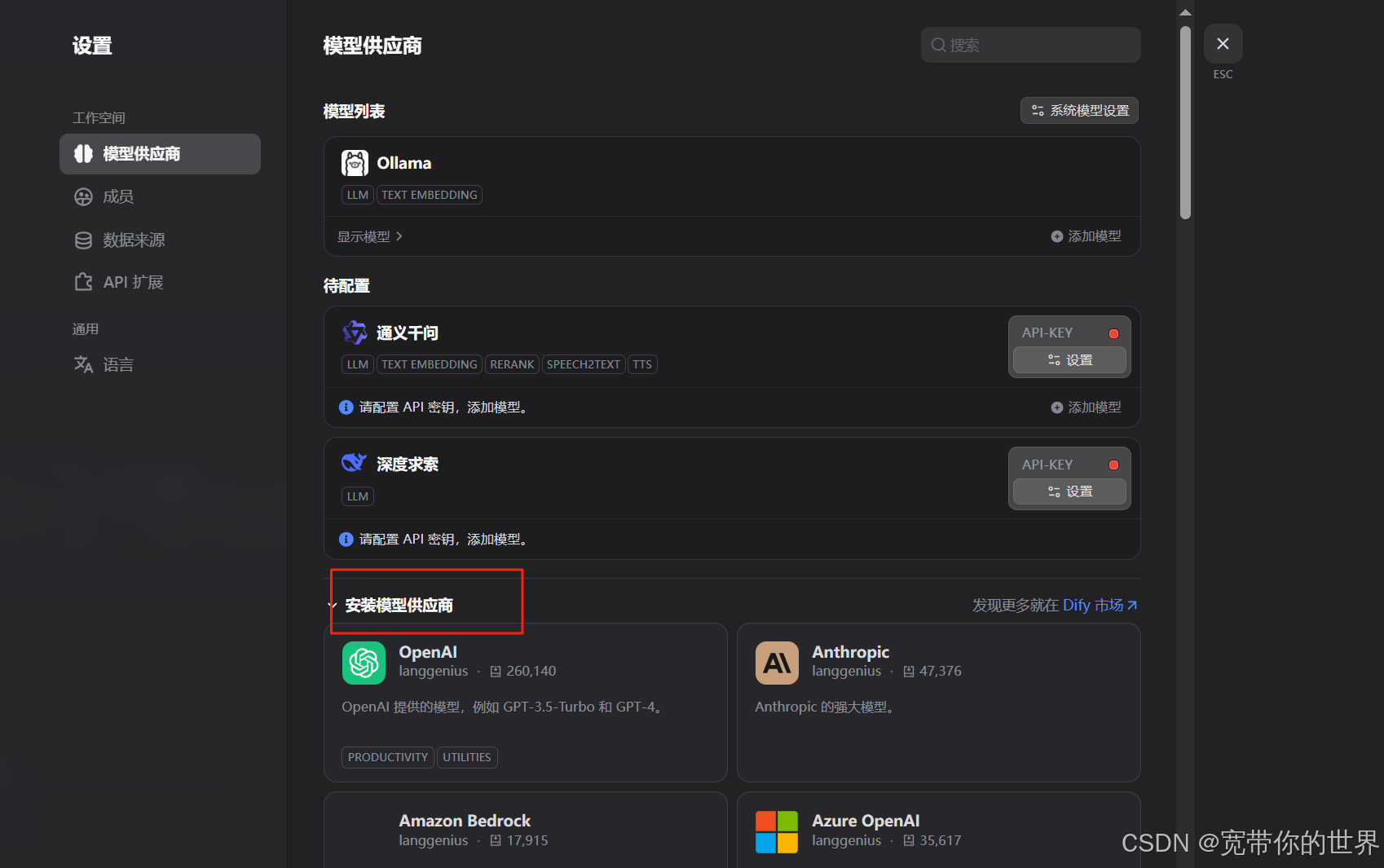Image resolution: width=1384 pixels, height=868 pixels.
Task: Open the Amazon Bedrock card title
Action: click(x=465, y=821)
